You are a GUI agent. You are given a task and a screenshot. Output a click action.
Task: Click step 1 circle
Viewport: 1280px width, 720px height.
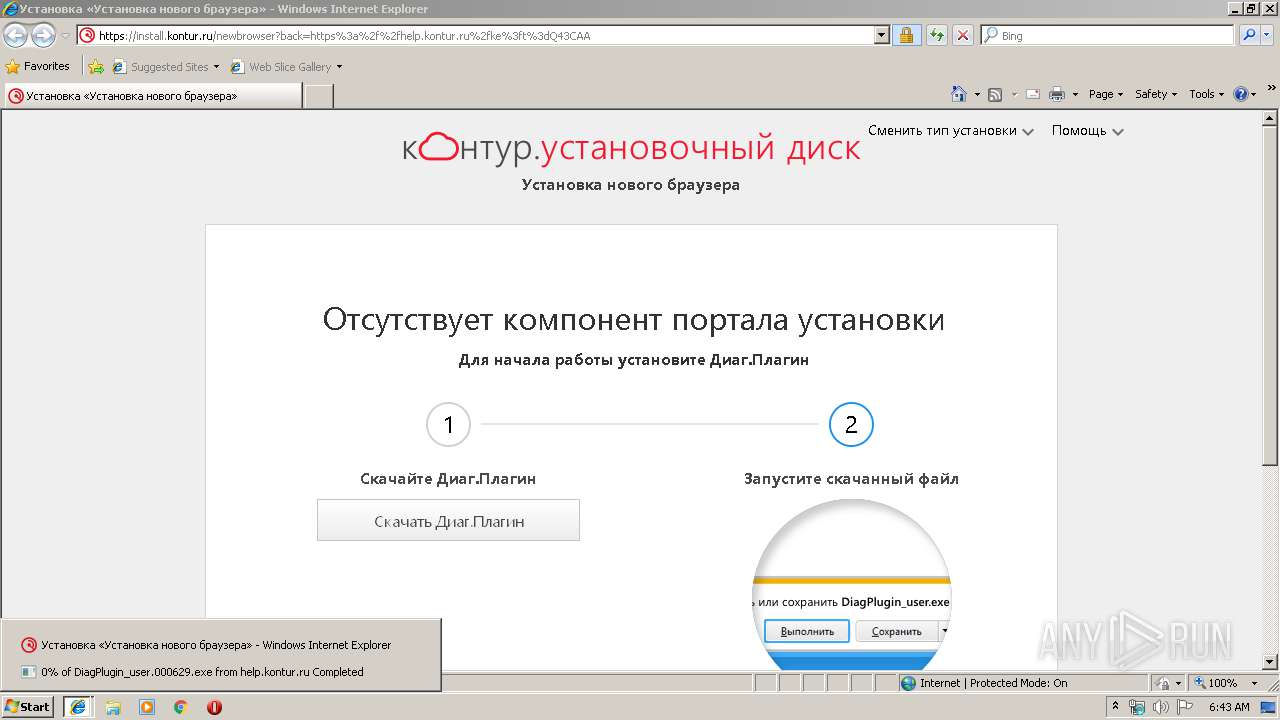pyautogui.click(x=448, y=425)
